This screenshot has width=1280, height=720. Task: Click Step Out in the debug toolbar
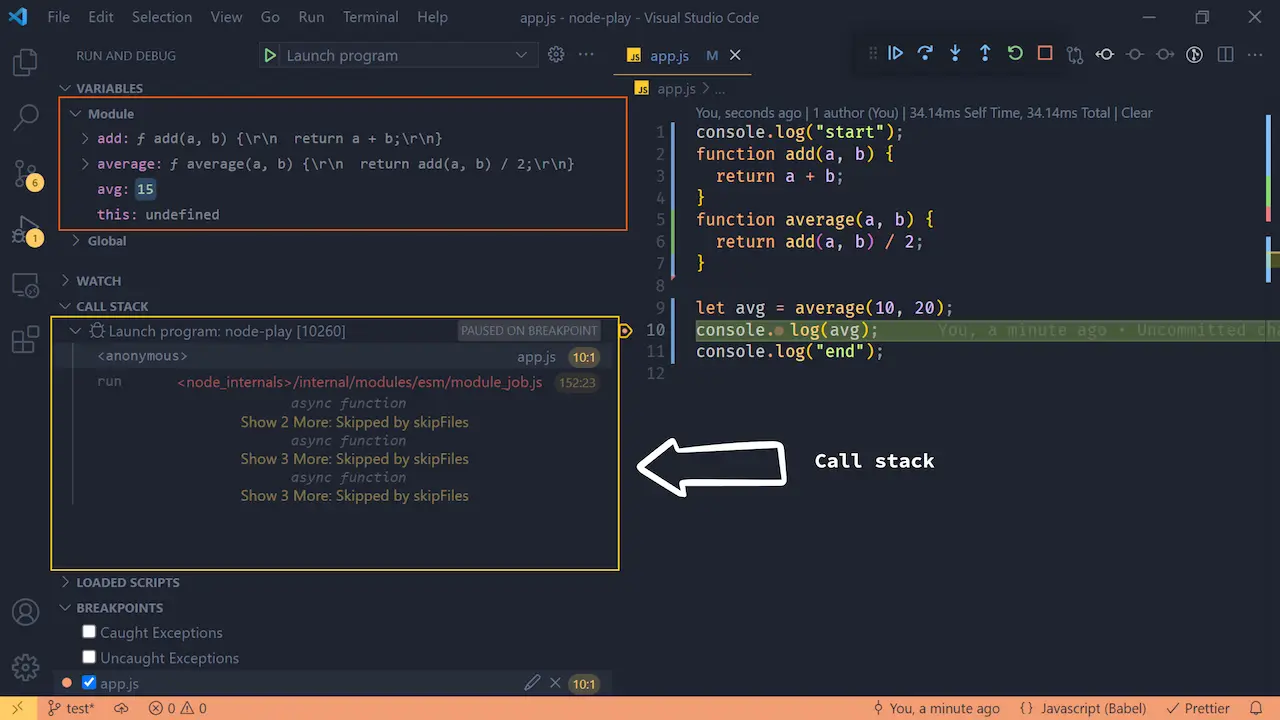tap(985, 54)
